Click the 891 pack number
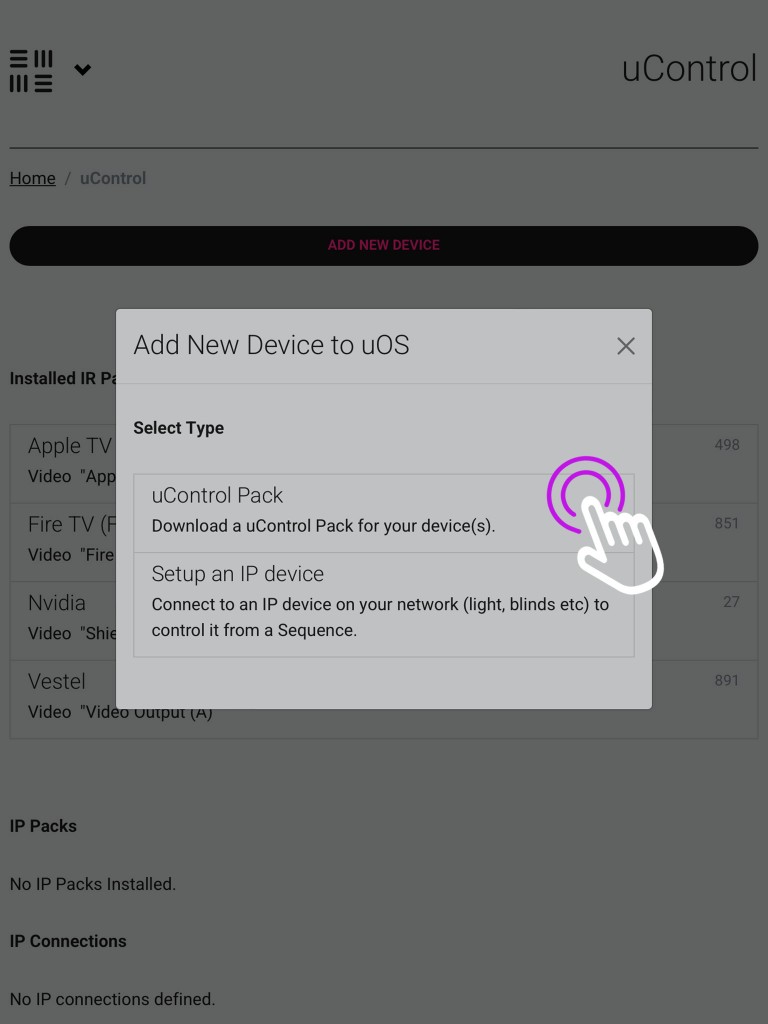768x1024 pixels. pos(727,680)
